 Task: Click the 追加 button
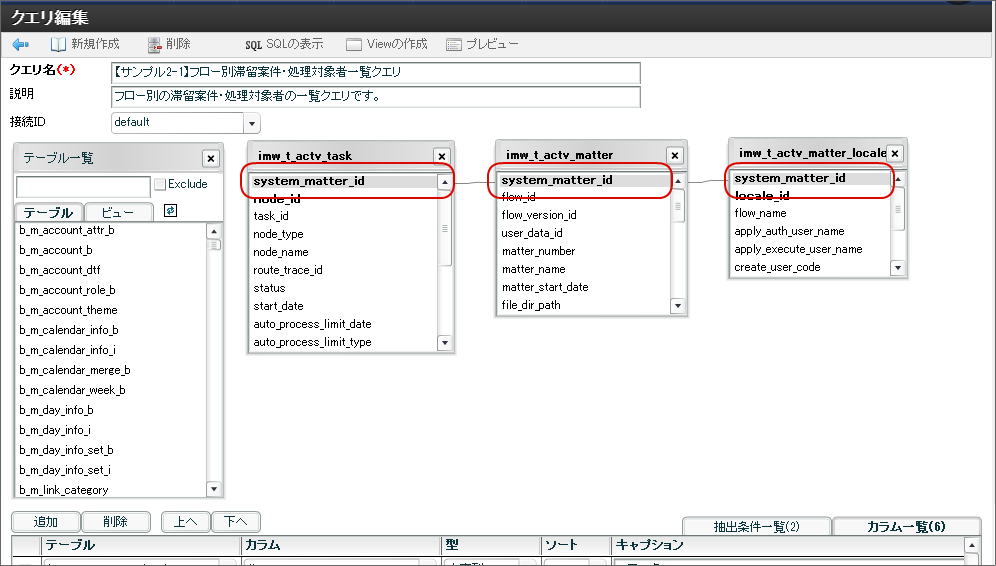click(x=46, y=522)
